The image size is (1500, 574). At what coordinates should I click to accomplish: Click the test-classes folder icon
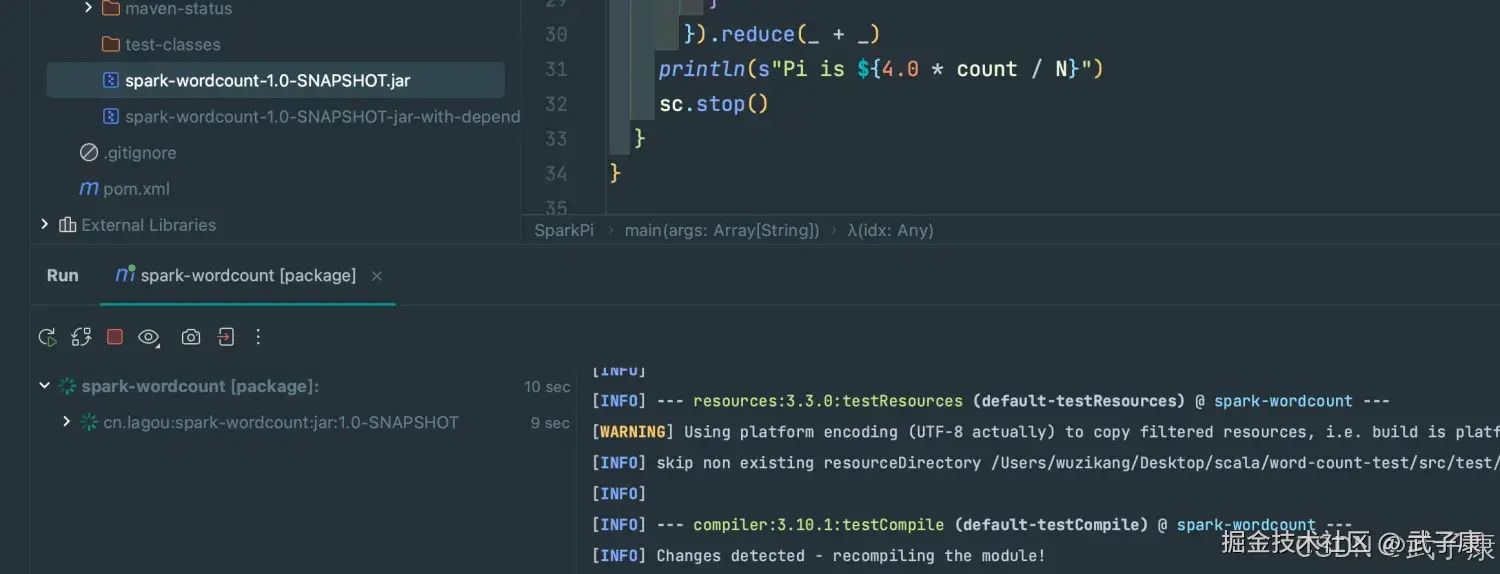point(110,45)
